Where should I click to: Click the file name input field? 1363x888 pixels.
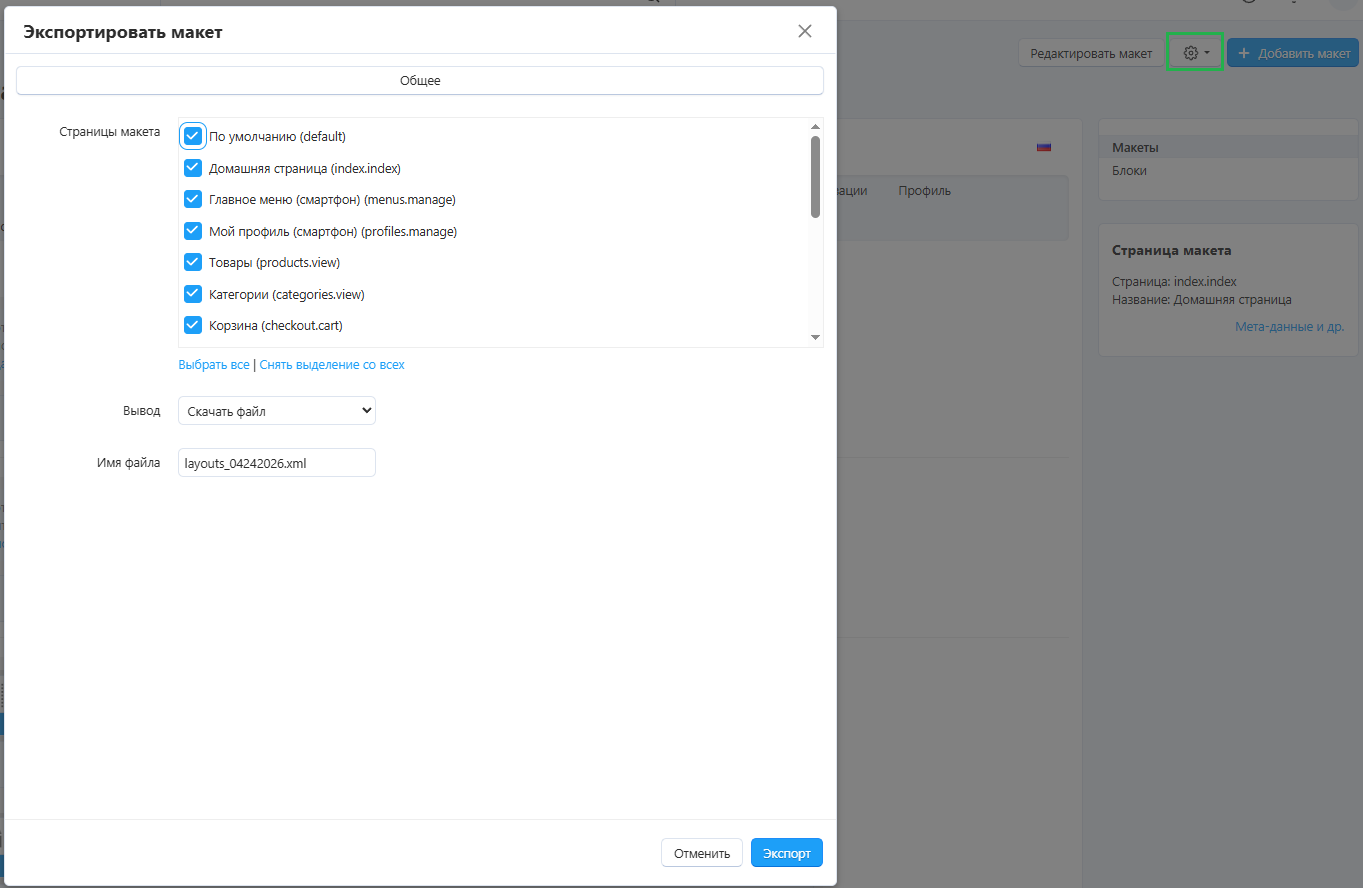[x=276, y=462]
